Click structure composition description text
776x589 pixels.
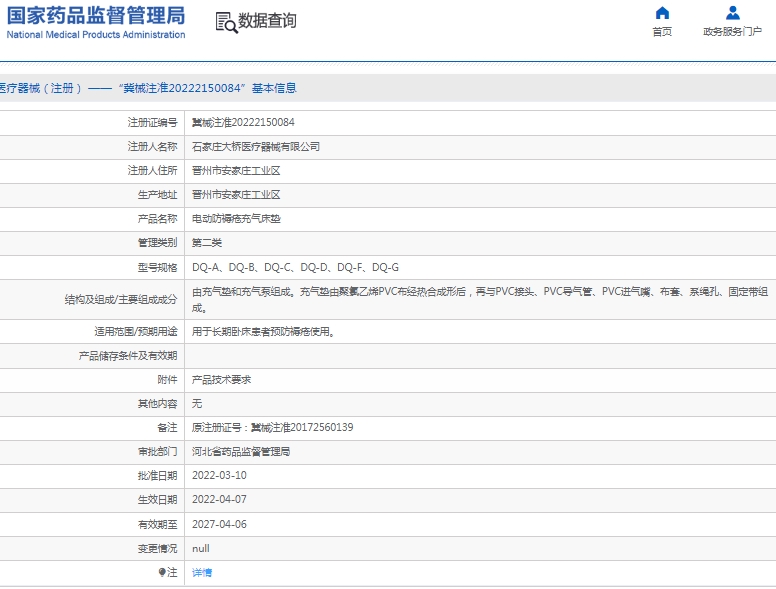[480, 299]
